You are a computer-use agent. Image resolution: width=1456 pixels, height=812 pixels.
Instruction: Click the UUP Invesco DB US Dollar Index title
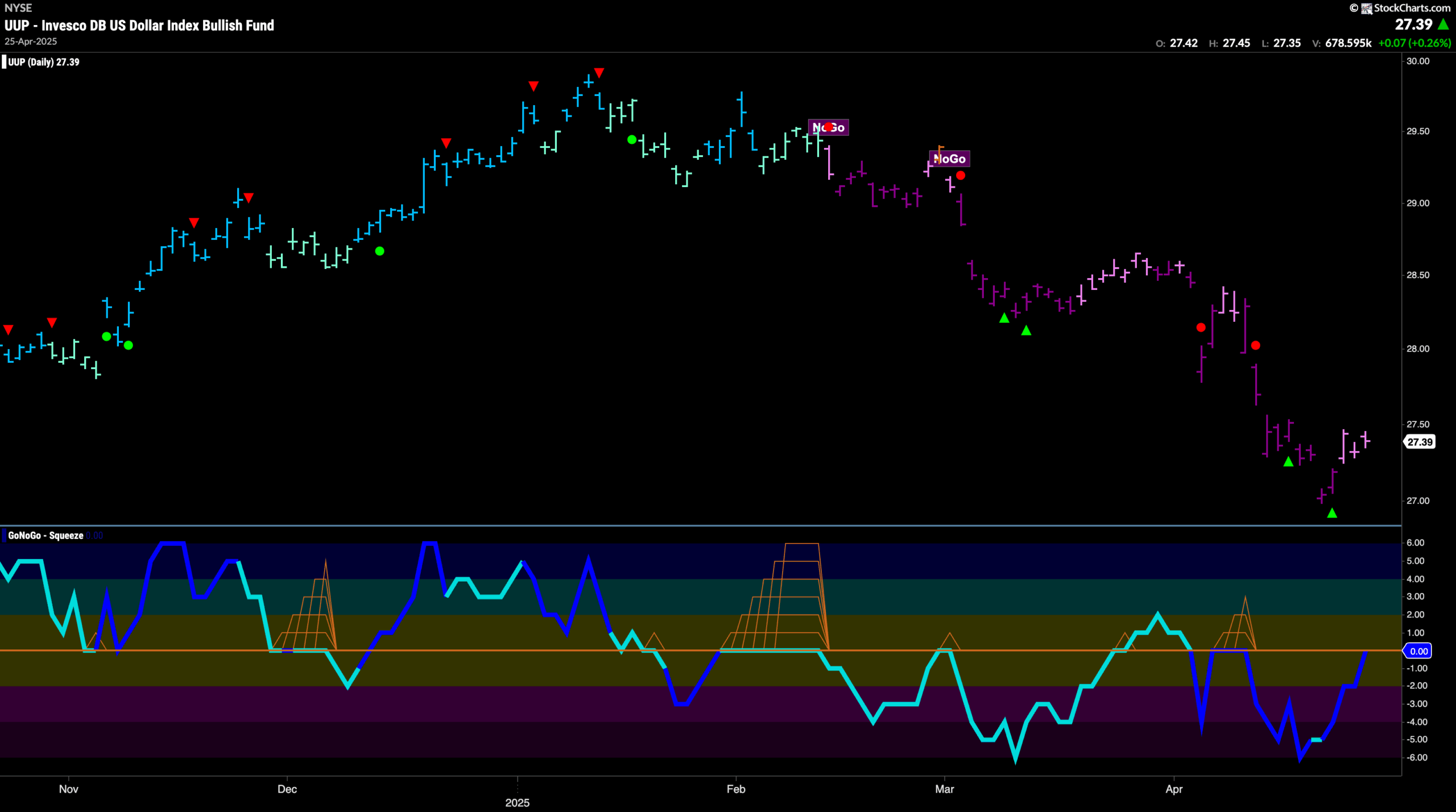[139, 26]
